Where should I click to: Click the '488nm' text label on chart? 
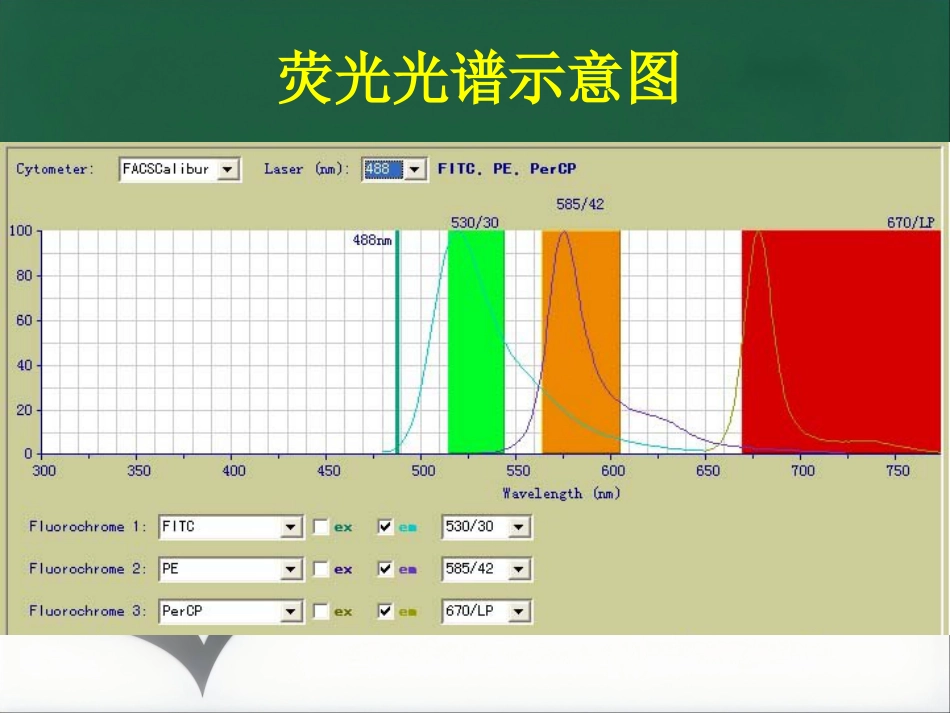372,240
